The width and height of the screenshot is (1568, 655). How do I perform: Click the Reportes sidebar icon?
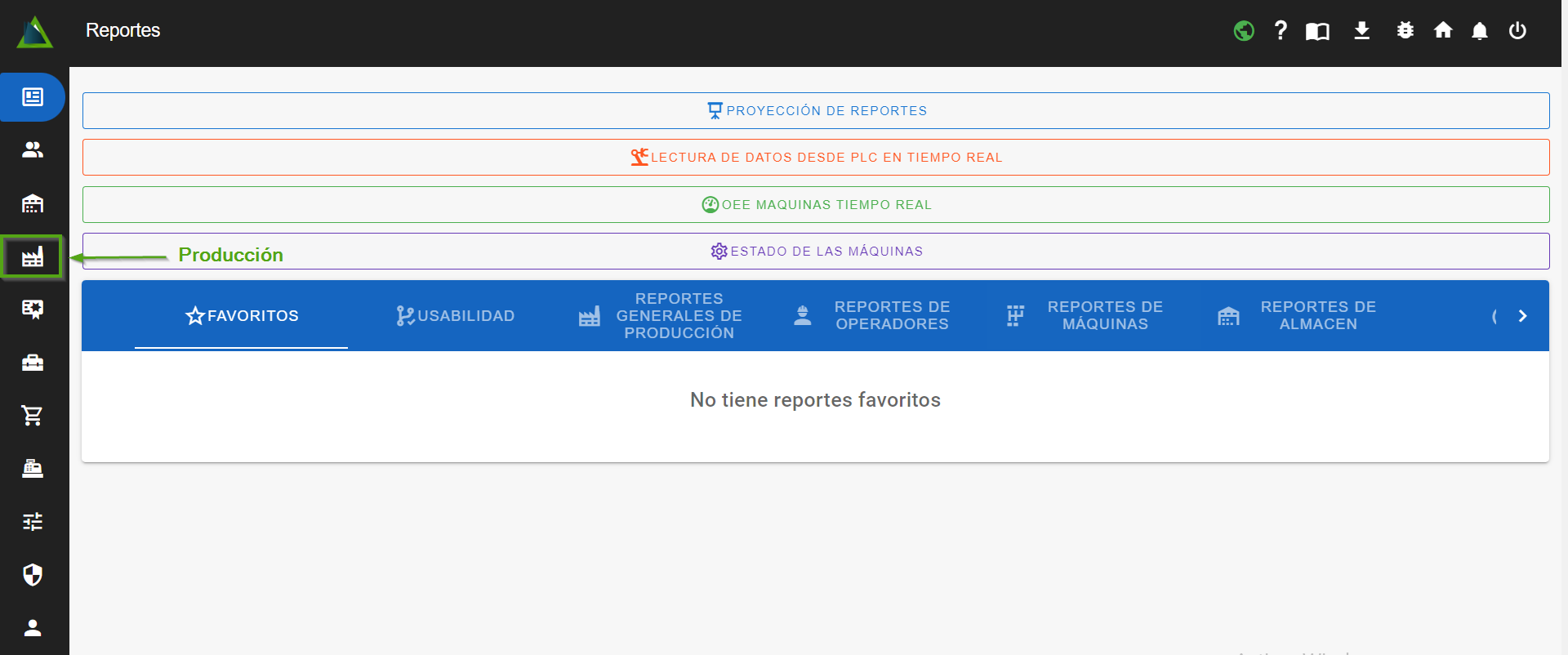coord(33,97)
